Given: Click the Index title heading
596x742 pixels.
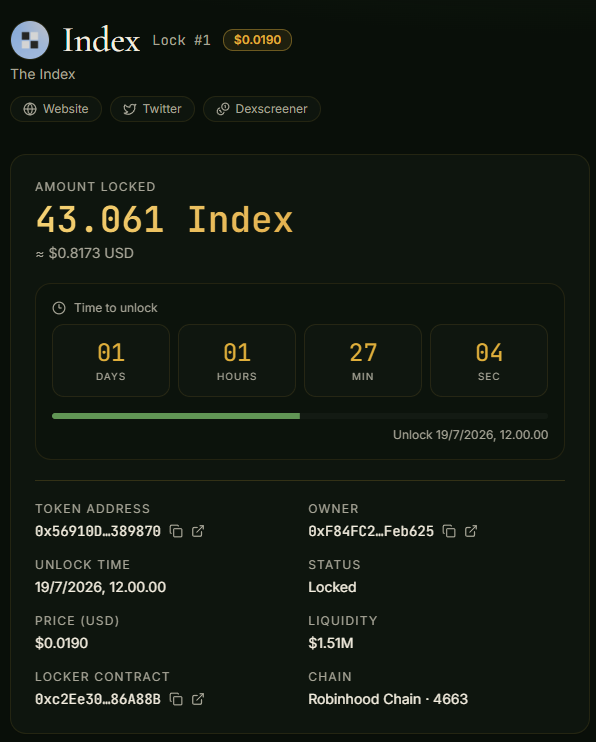Looking at the screenshot, I should coord(101,40).
